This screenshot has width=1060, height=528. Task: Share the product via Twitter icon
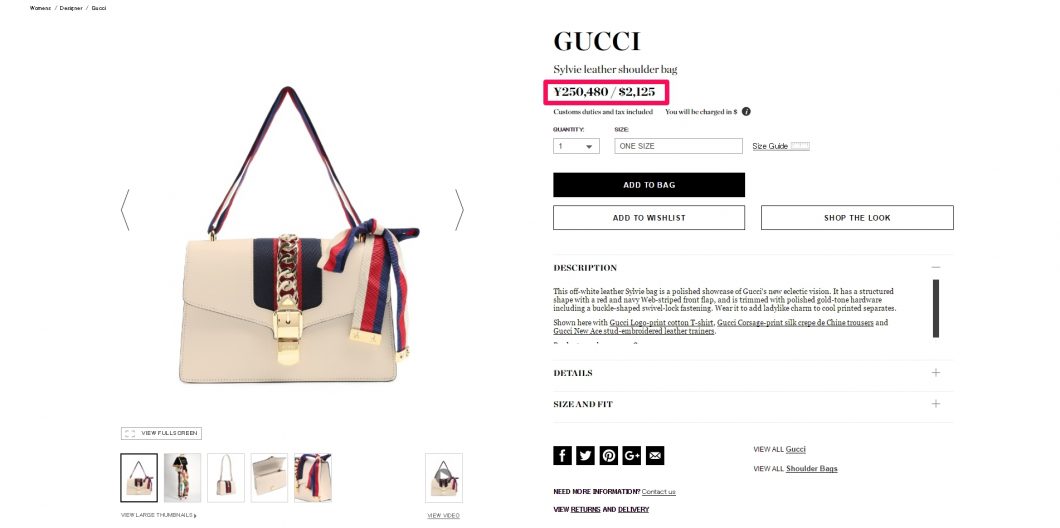(x=585, y=456)
